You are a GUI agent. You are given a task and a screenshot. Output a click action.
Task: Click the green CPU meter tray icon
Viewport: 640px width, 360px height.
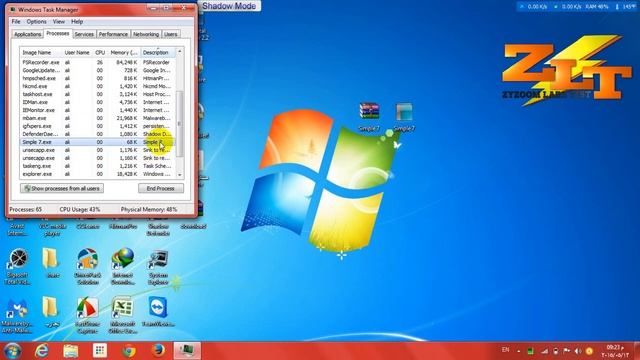[530, 351]
